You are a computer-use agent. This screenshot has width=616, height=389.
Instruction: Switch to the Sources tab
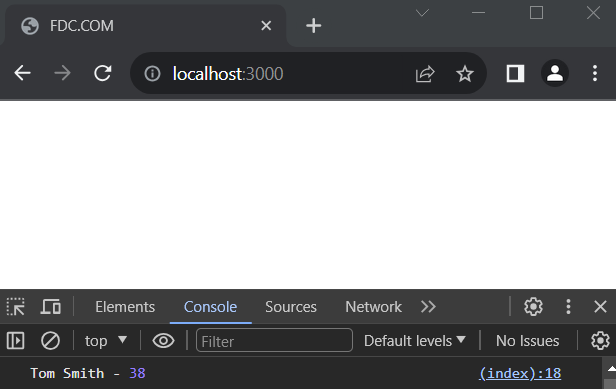point(291,307)
